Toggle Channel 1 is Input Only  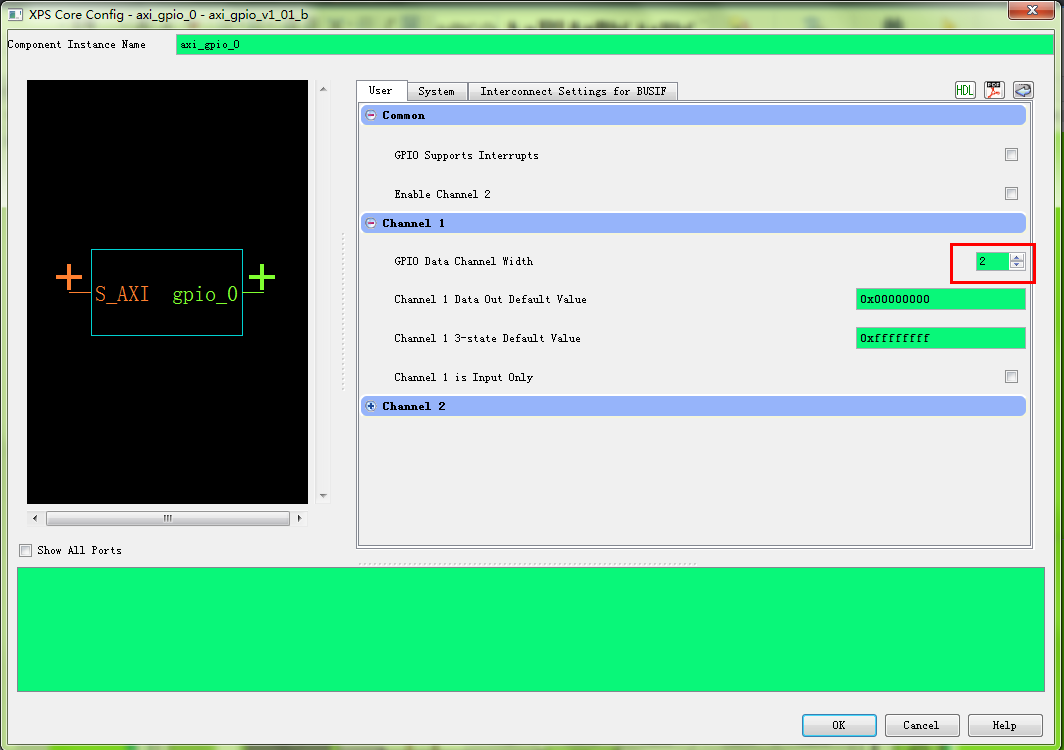[x=1011, y=377]
